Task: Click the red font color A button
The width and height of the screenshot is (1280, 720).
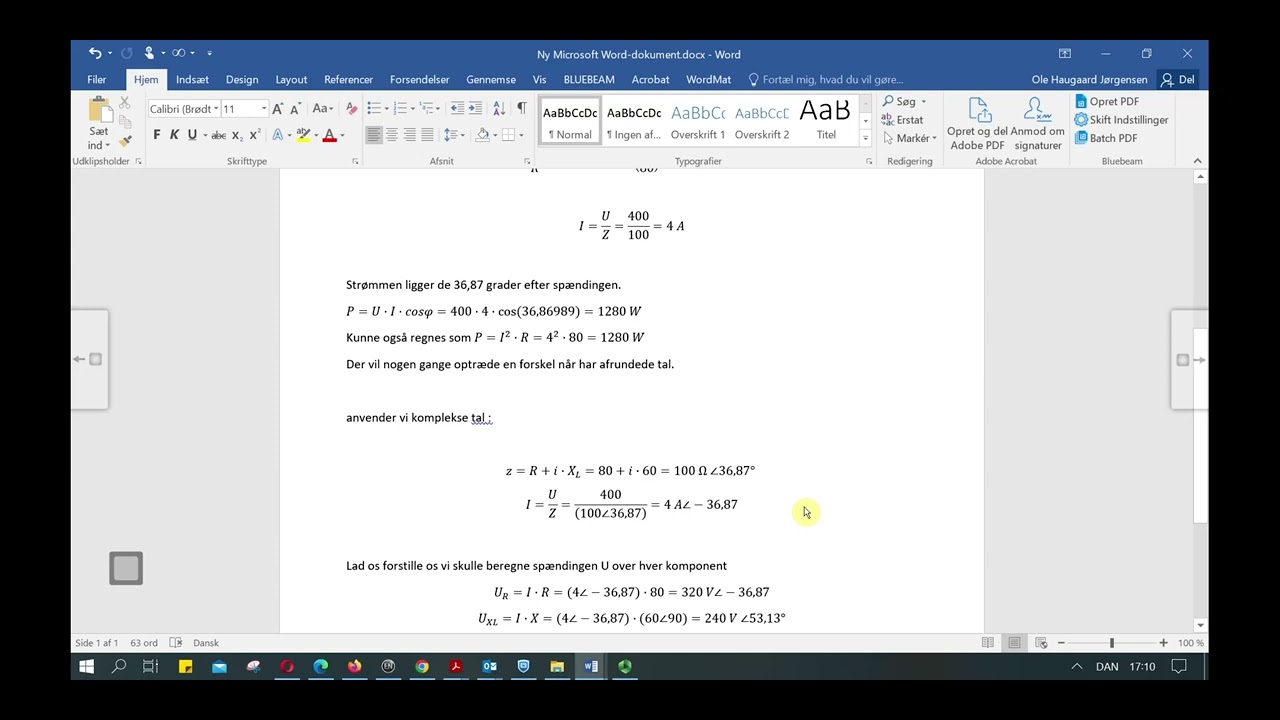Action: tap(329, 135)
